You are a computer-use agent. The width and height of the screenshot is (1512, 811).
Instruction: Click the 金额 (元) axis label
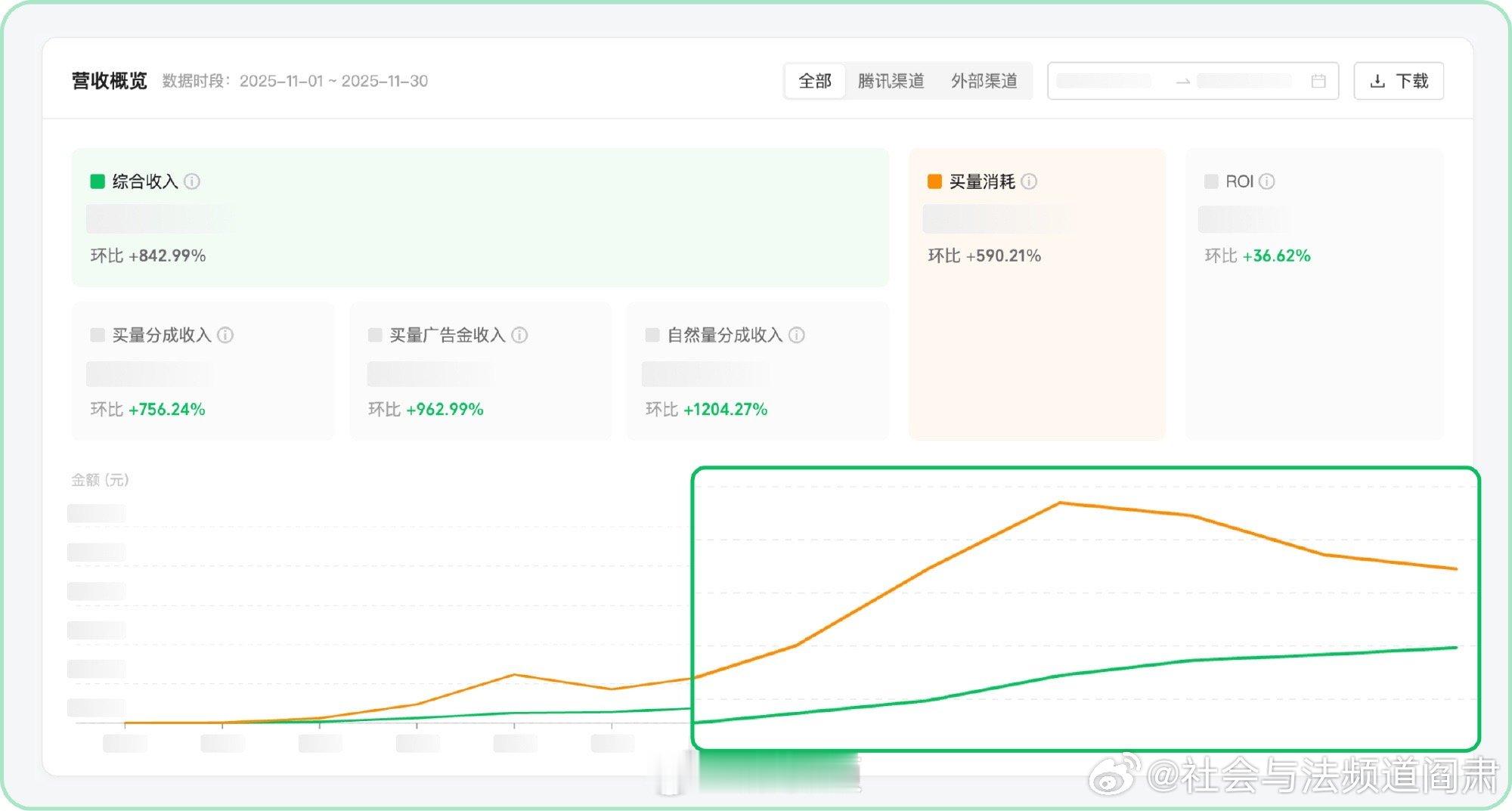100,480
